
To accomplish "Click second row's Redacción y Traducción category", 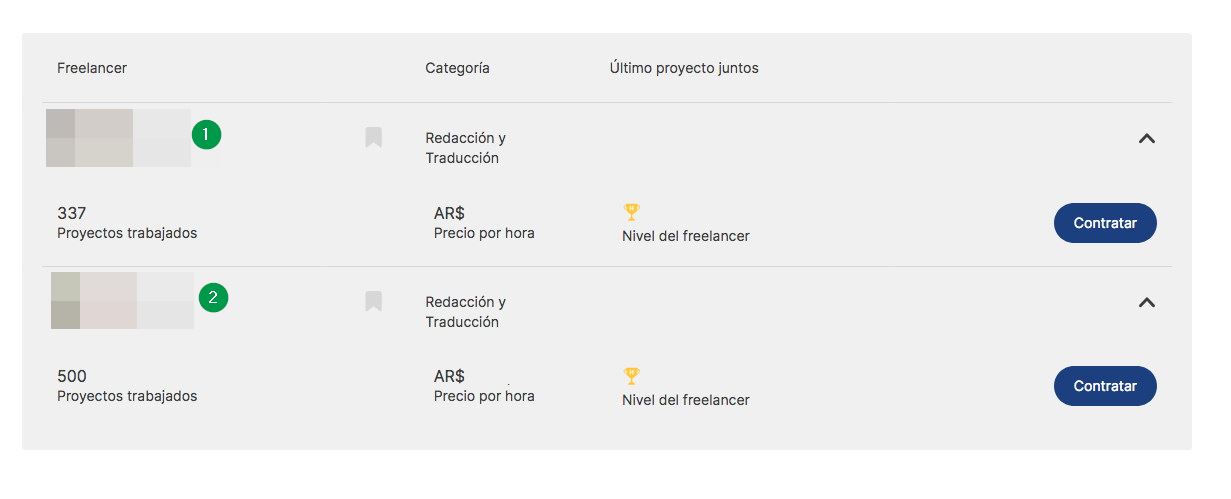I will tap(465, 312).
